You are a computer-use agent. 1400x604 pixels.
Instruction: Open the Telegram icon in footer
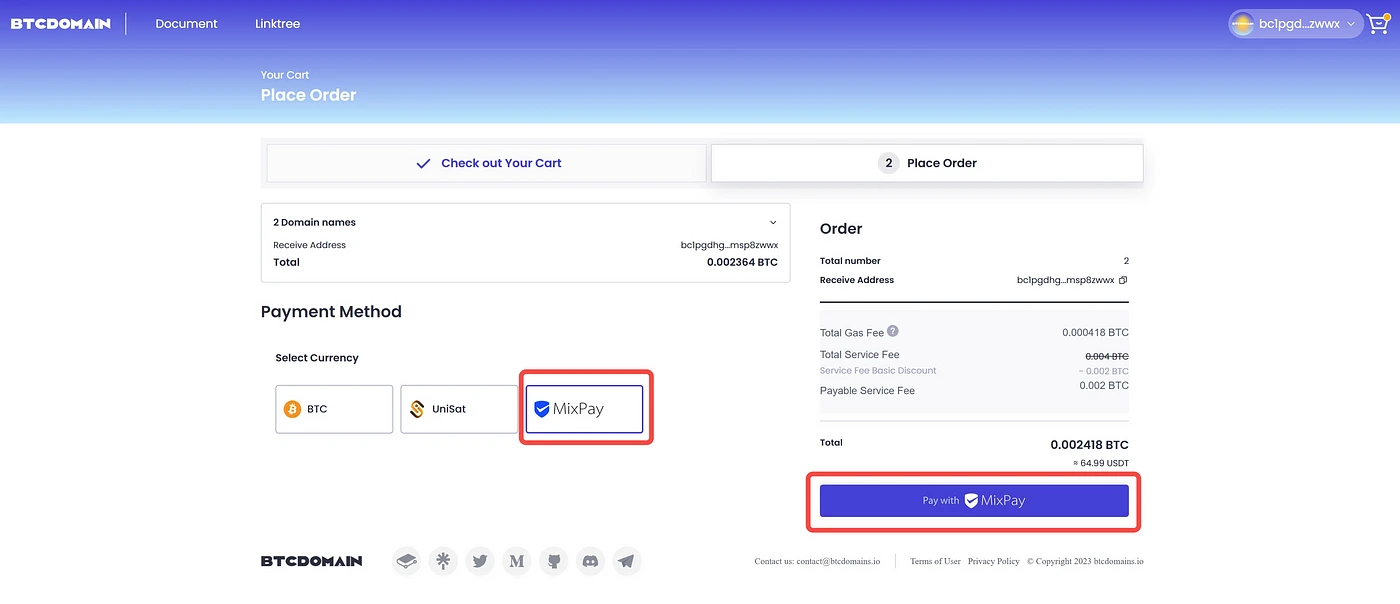(626, 561)
